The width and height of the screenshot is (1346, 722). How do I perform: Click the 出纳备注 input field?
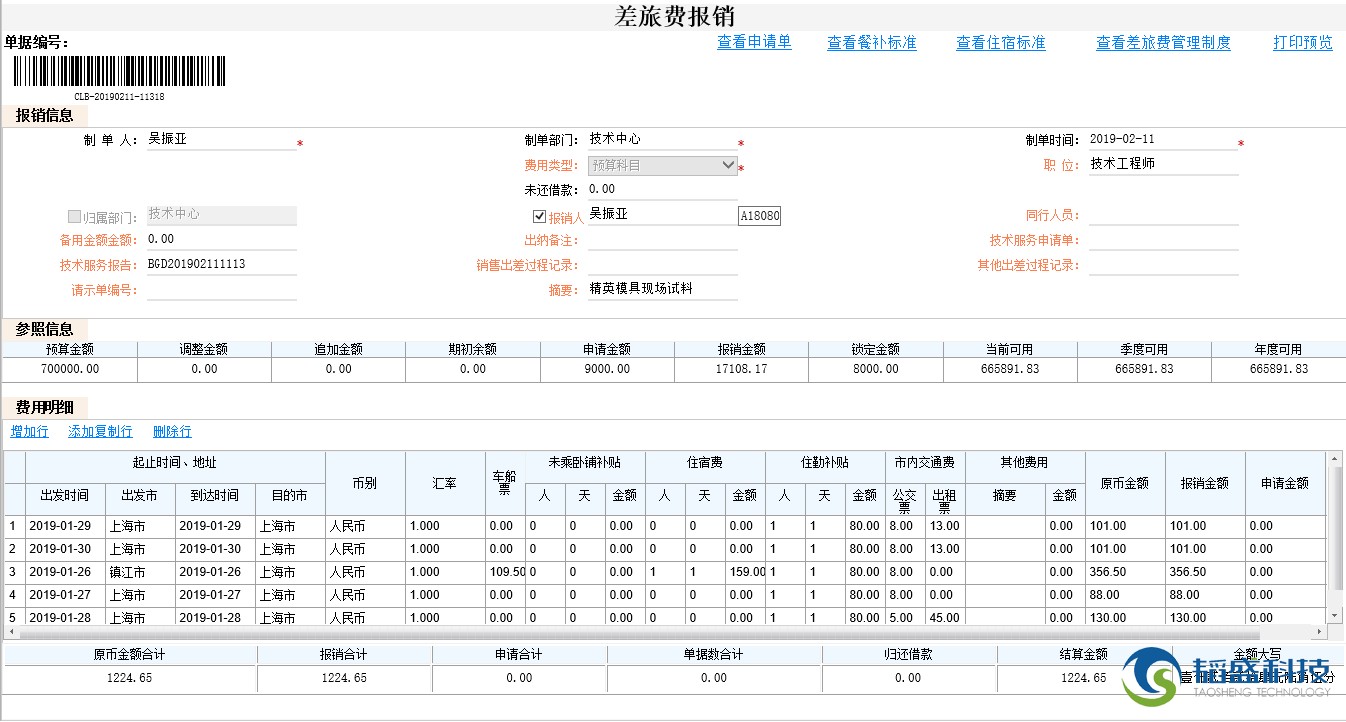click(x=663, y=240)
